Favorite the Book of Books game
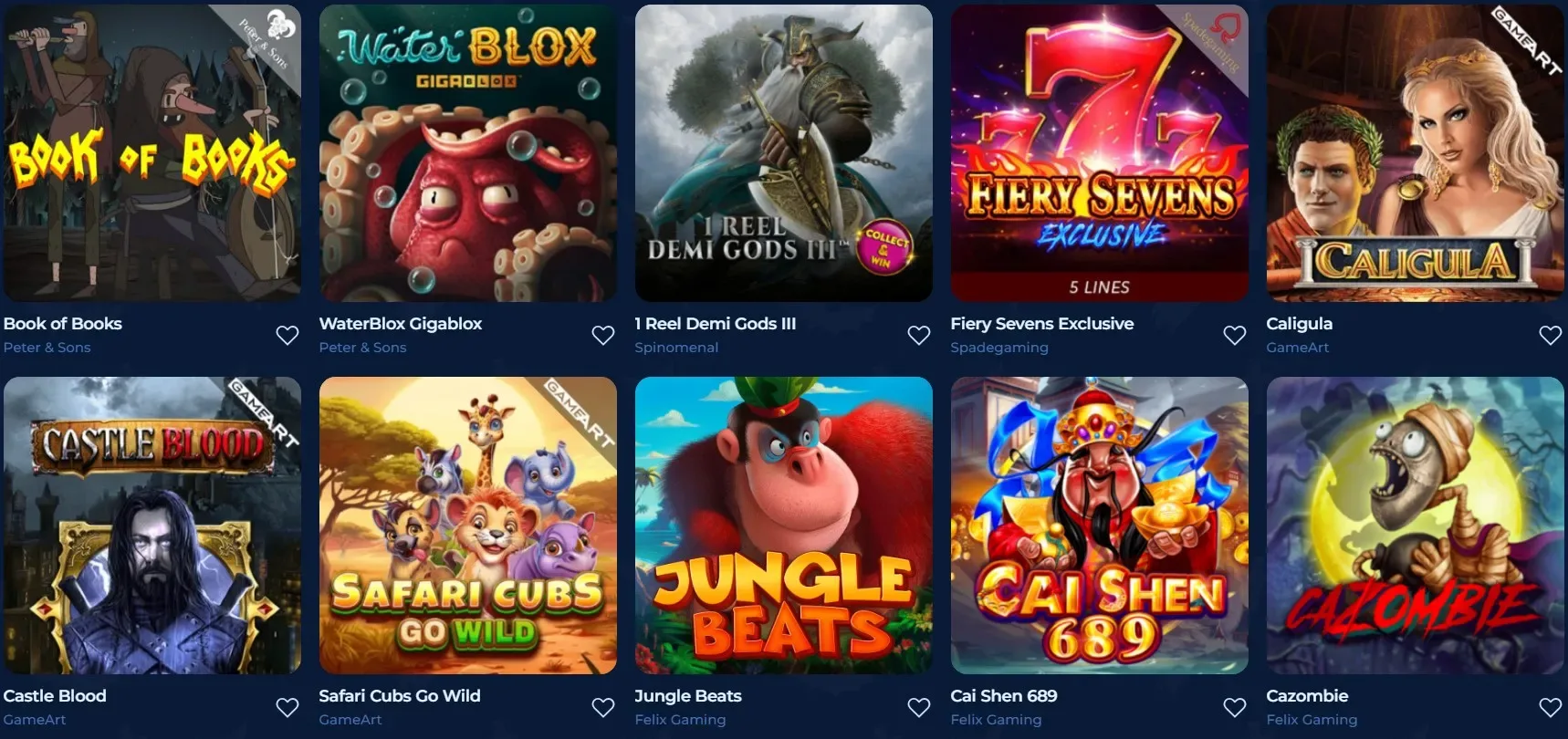The height and width of the screenshot is (739, 1568). [x=287, y=335]
